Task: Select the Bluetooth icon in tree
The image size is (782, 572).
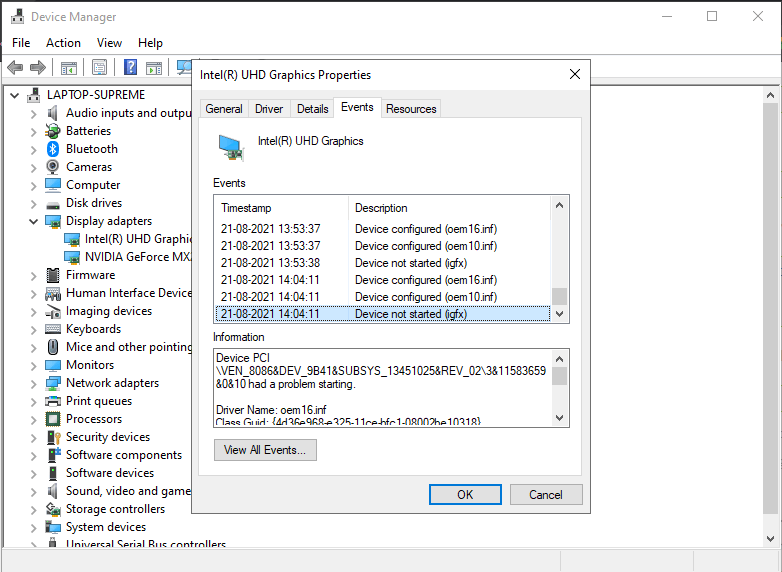Action: coord(53,149)
